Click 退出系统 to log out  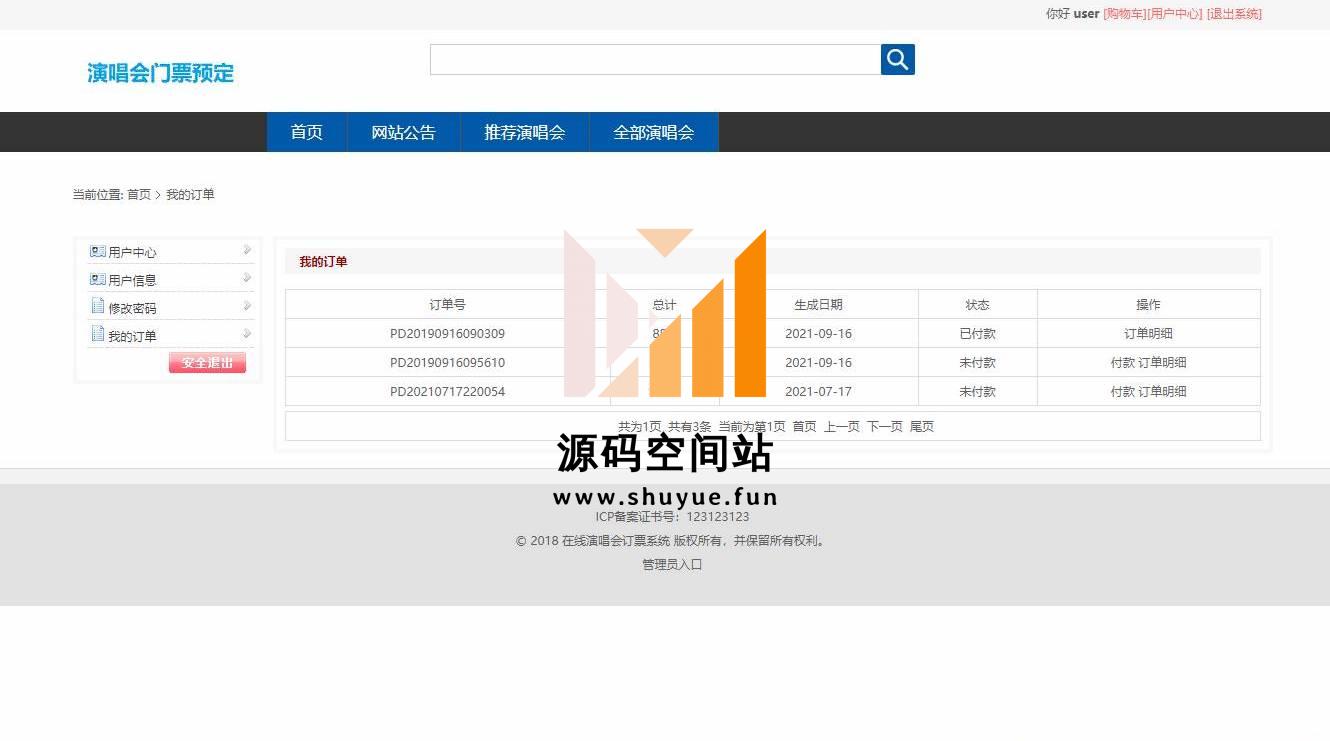pyautogui.click(x=1234, y=14)
